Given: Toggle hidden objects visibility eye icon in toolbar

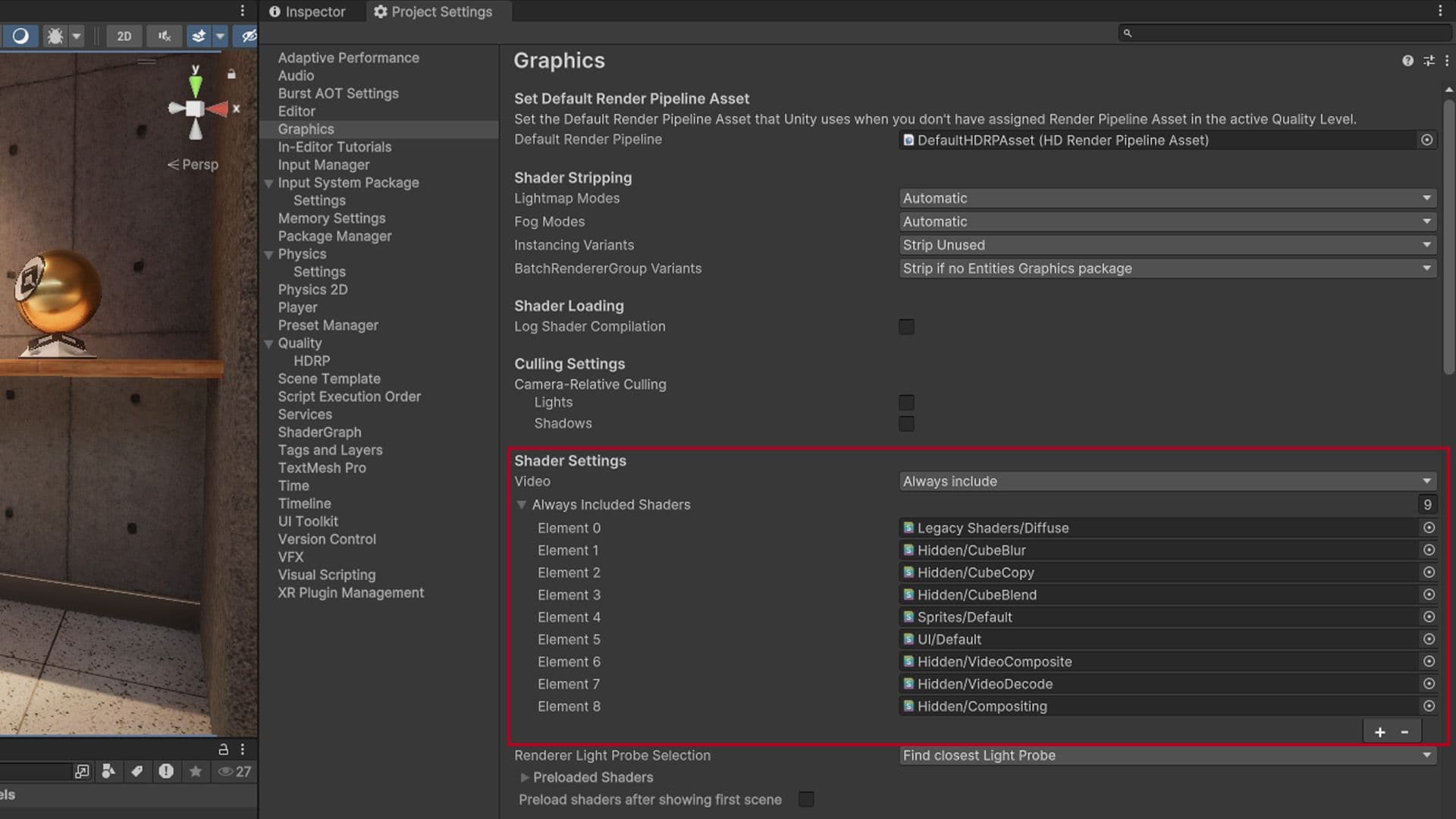Looking at the screenshot, I should 246,36.
